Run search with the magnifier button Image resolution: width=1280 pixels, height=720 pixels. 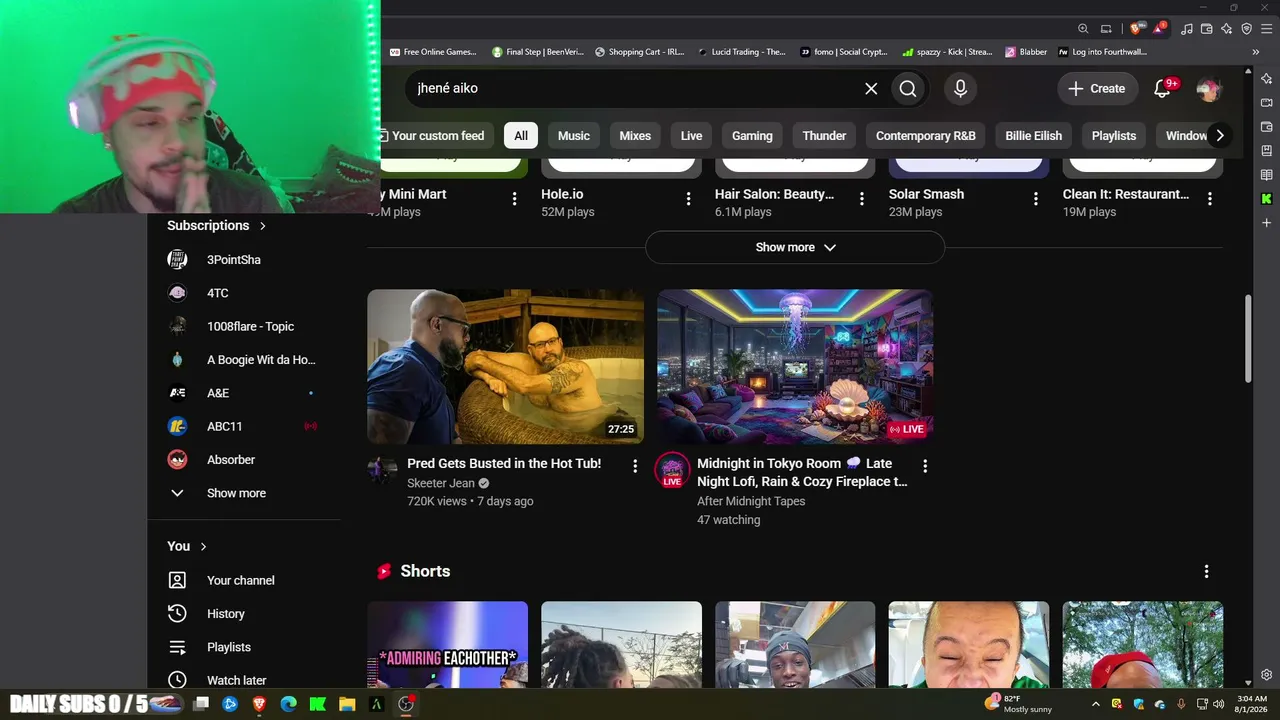click(x=908, y=89)
